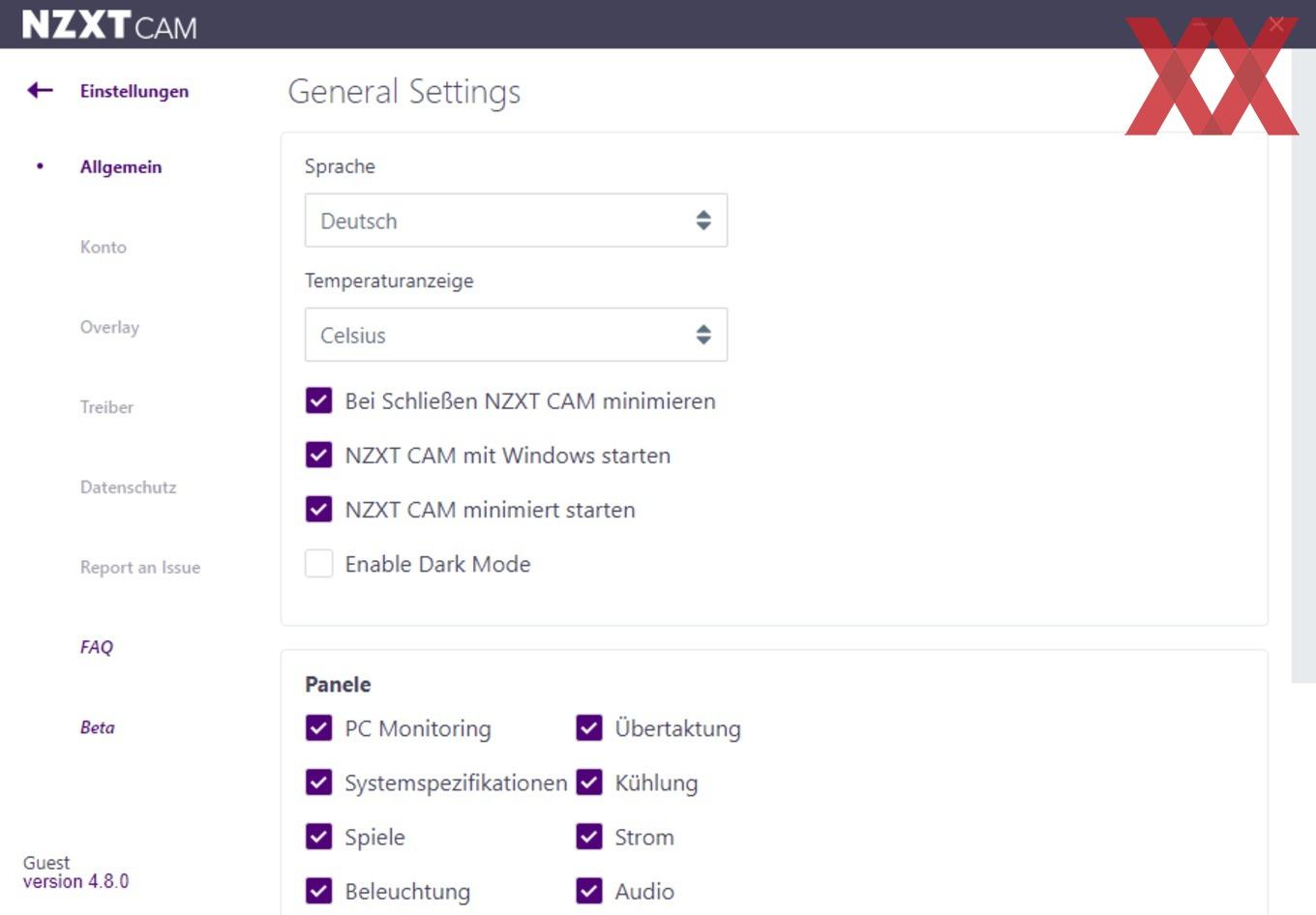Toggle the Spiele panel checkbox

click(318, 836)
